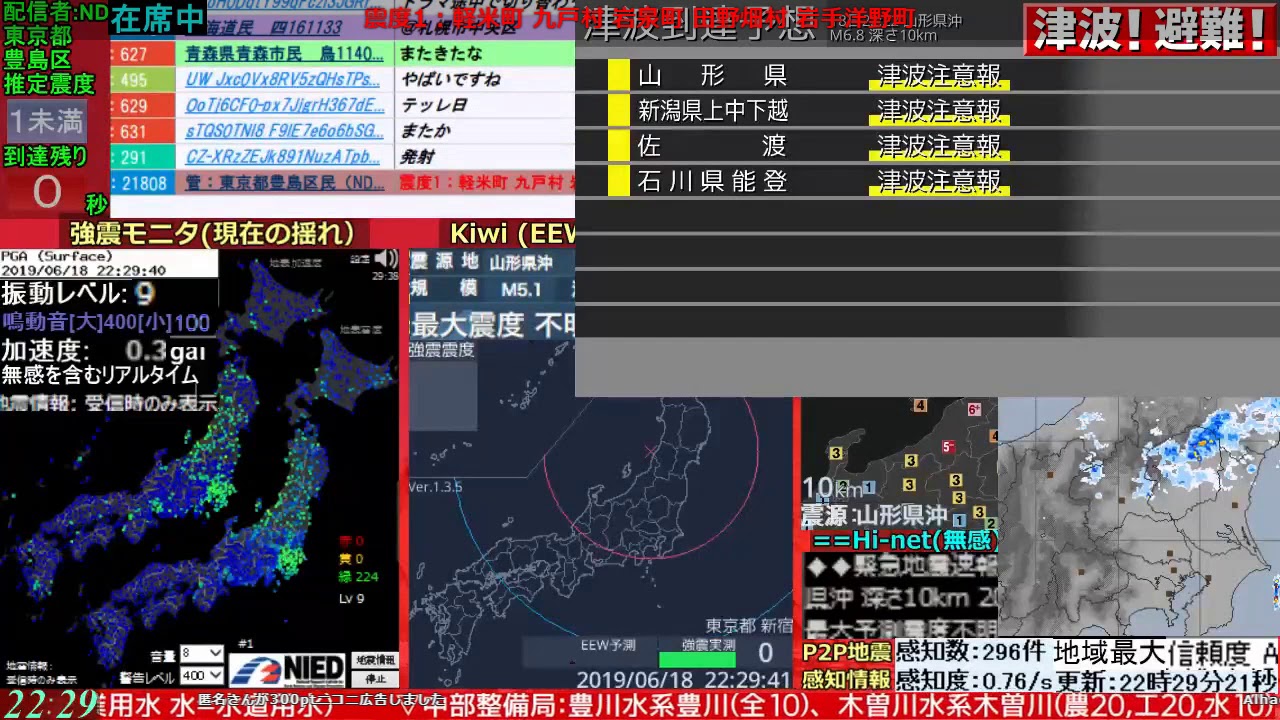Click comment number 629
1280x720 pixels.
click(133, 106)
